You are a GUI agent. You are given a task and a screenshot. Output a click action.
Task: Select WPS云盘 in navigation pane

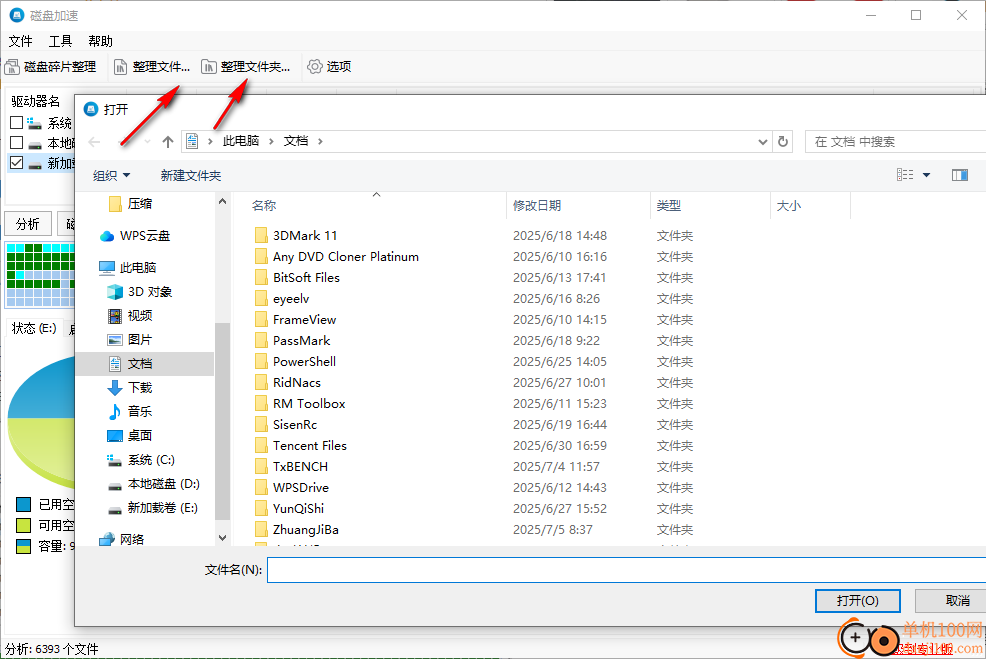pyautogui.click(x=145, y=236)
